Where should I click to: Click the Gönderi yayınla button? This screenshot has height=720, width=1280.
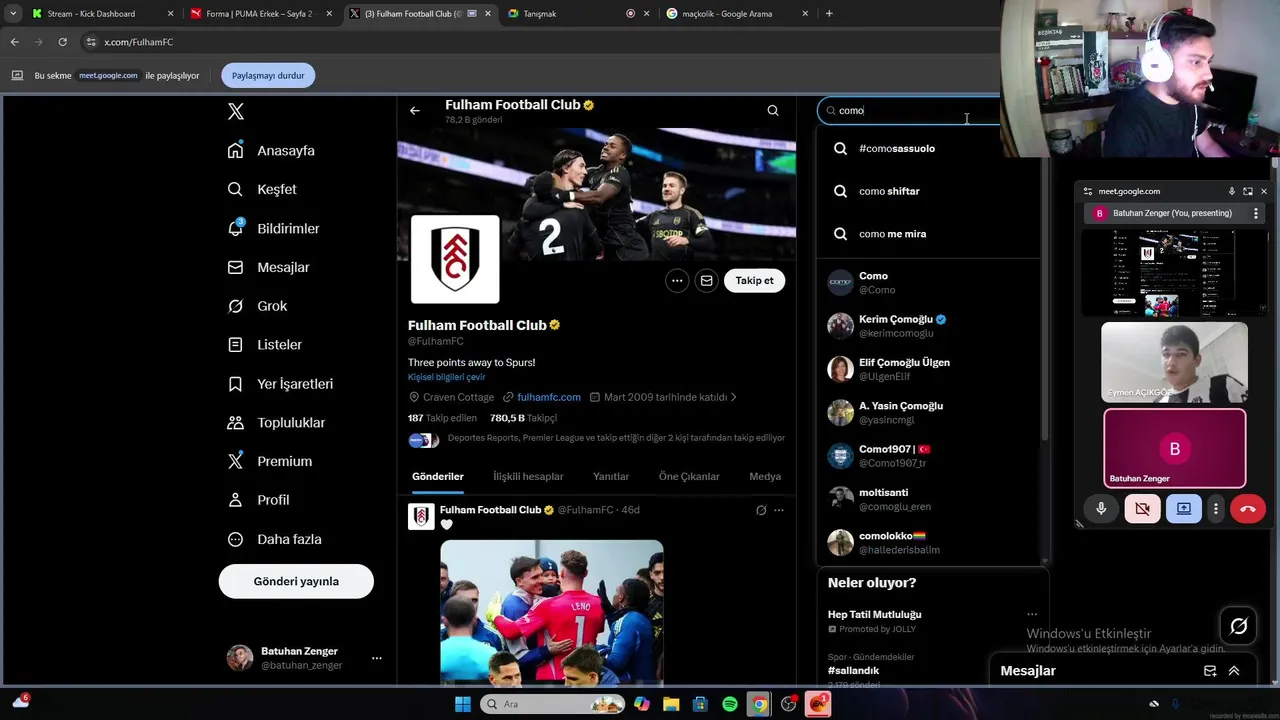point(296,581)
